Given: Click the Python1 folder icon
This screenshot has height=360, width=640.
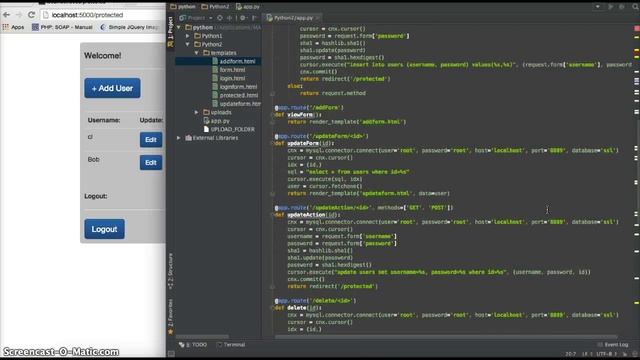Looking at the screenshot, I should [x=198, y=36].
